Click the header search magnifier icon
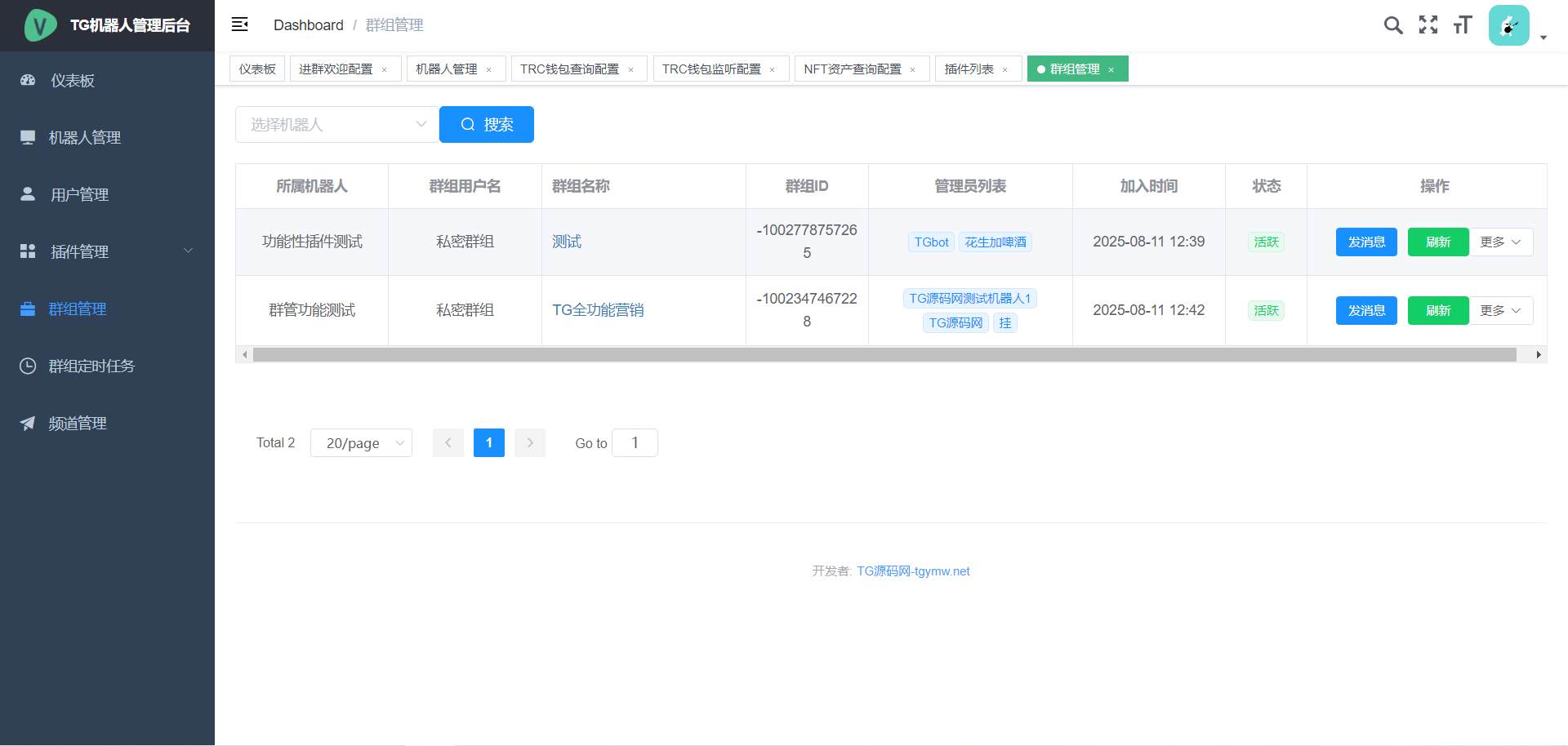This screenshot has height=746, width=1568. tap(1393, 25)
